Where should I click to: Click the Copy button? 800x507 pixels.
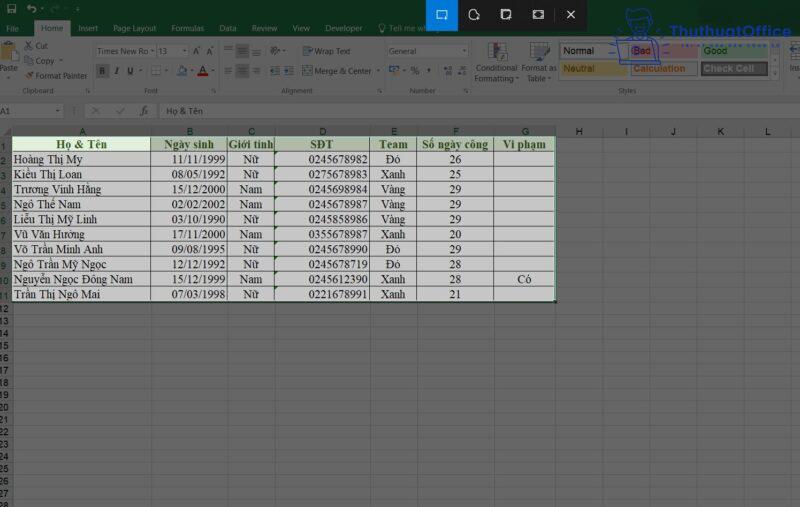tap(40, 61)
